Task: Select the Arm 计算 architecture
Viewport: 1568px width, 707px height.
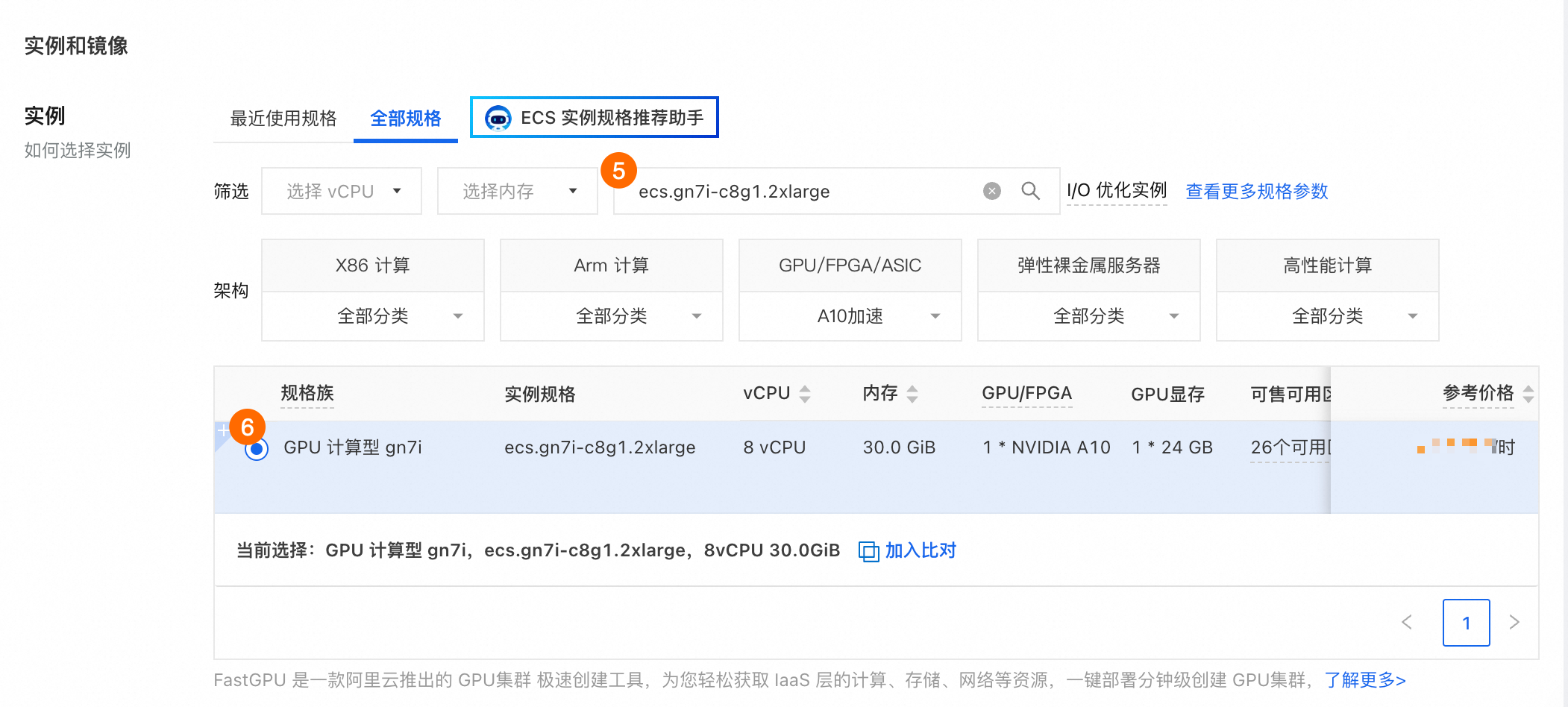Action: pos(612,265)
